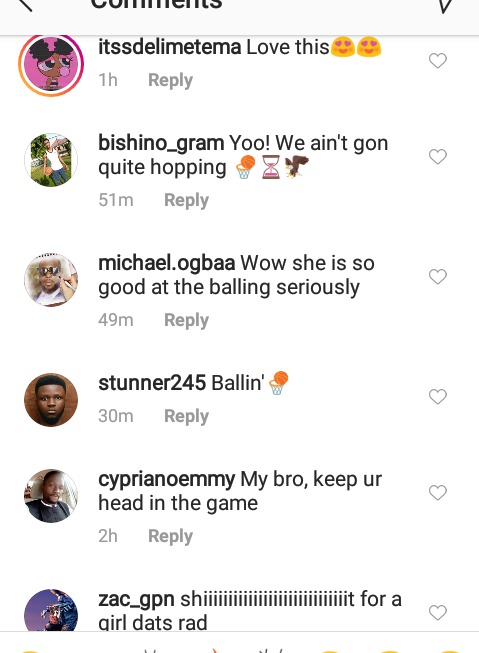This screenshot has width=479, height=653.
Task: Like the itssdelimetema comment with heart icon
Action: pyautogui.click(x=437, y=61)
